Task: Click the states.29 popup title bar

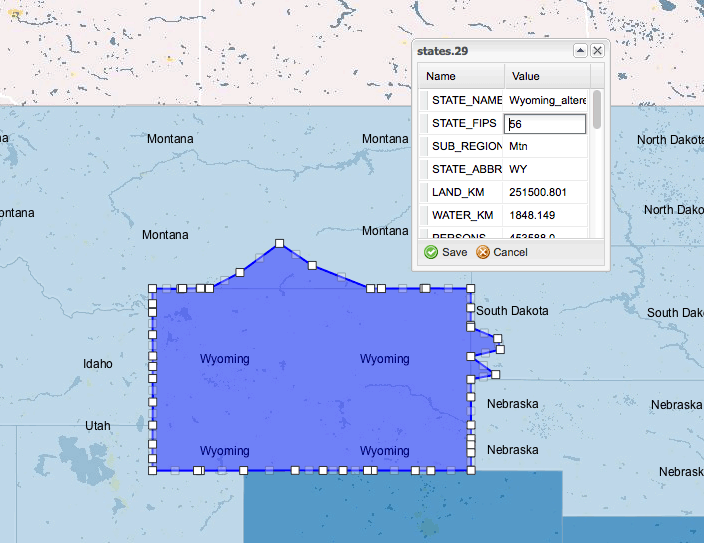Action: [x=490, y=50]
